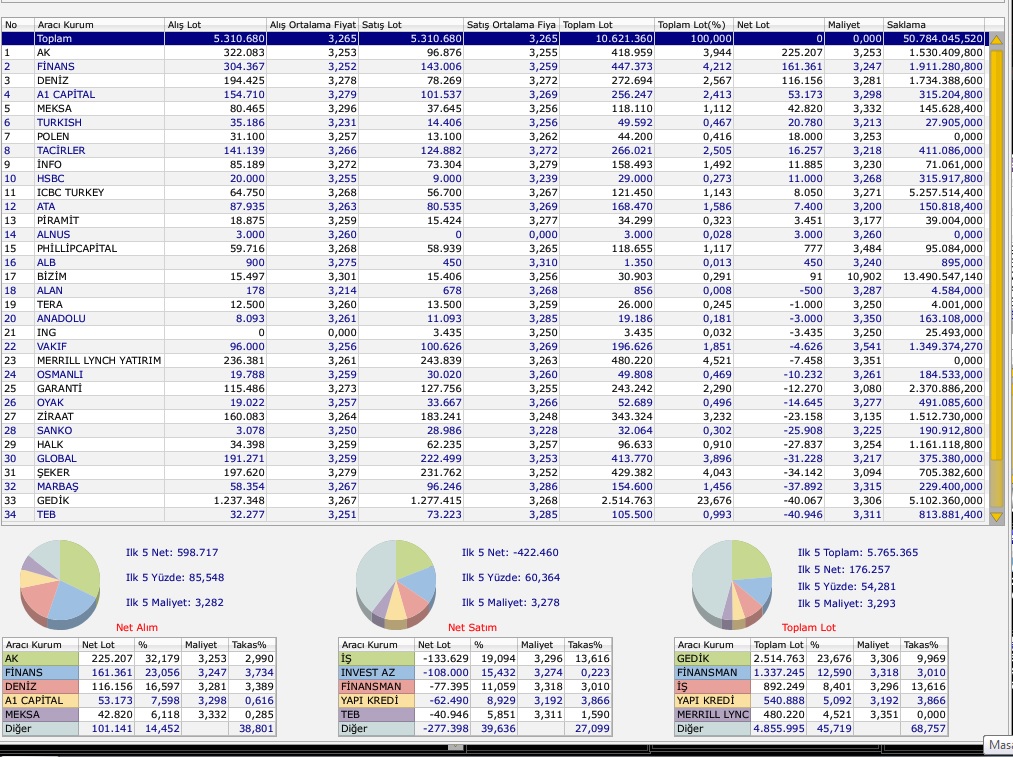Click the GEDİK cell in the Toplam Lot summary table
Screen dimensions: 1013x757
(x=713, y=659)
